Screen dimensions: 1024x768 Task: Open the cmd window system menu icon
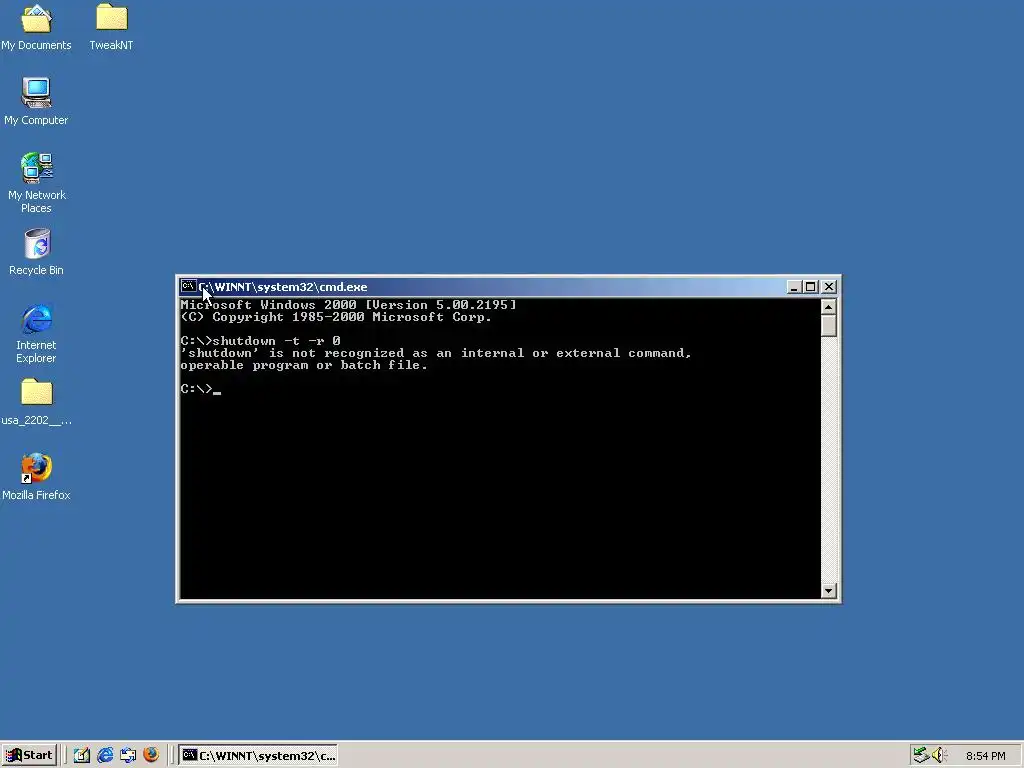tap(188, 286)
